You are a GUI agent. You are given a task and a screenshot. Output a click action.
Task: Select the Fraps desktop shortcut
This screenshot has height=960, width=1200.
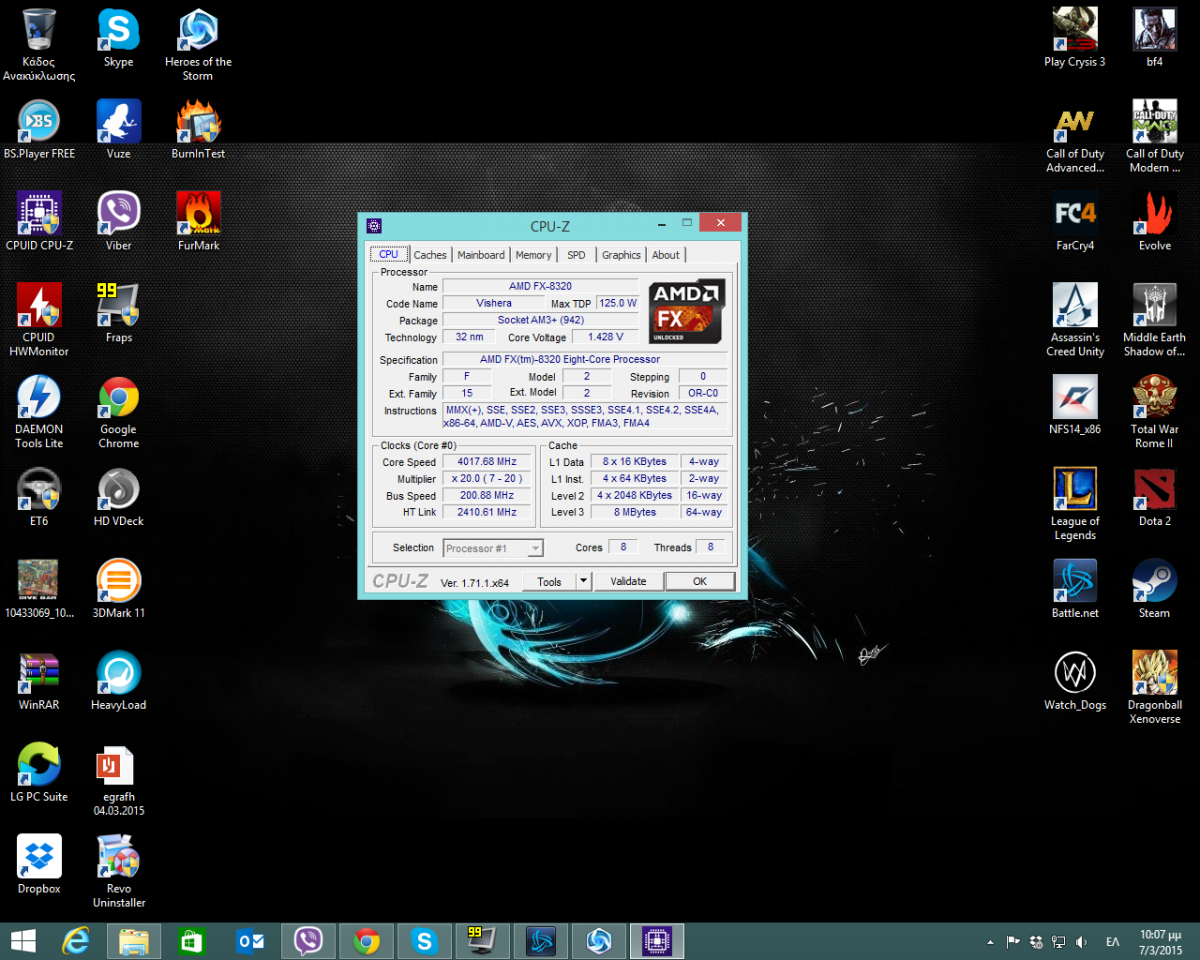pyautogui.click(x=119, y=313)
